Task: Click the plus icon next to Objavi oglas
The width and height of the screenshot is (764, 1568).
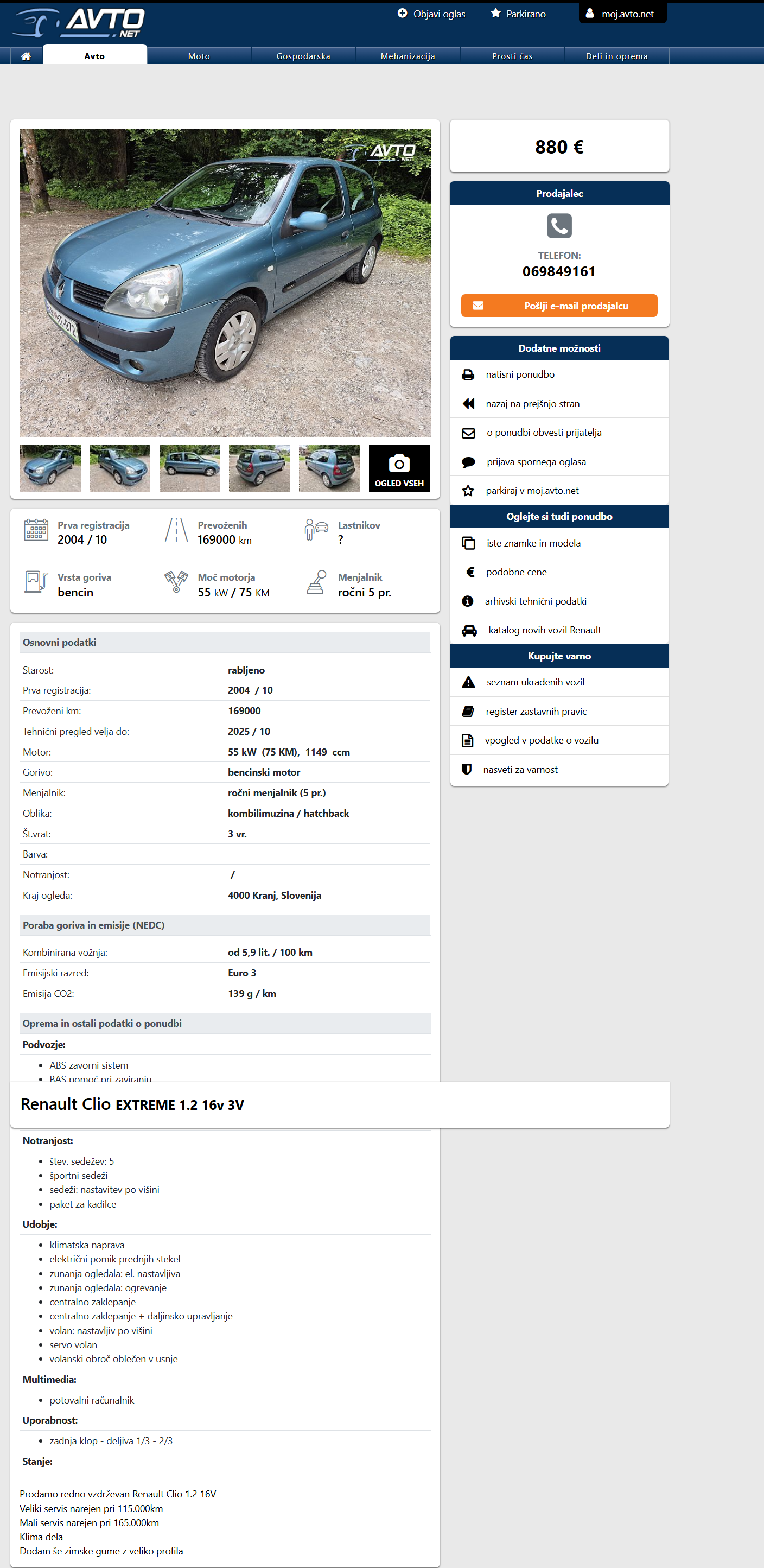Action: pyautogui.click(x=402, y=14)
